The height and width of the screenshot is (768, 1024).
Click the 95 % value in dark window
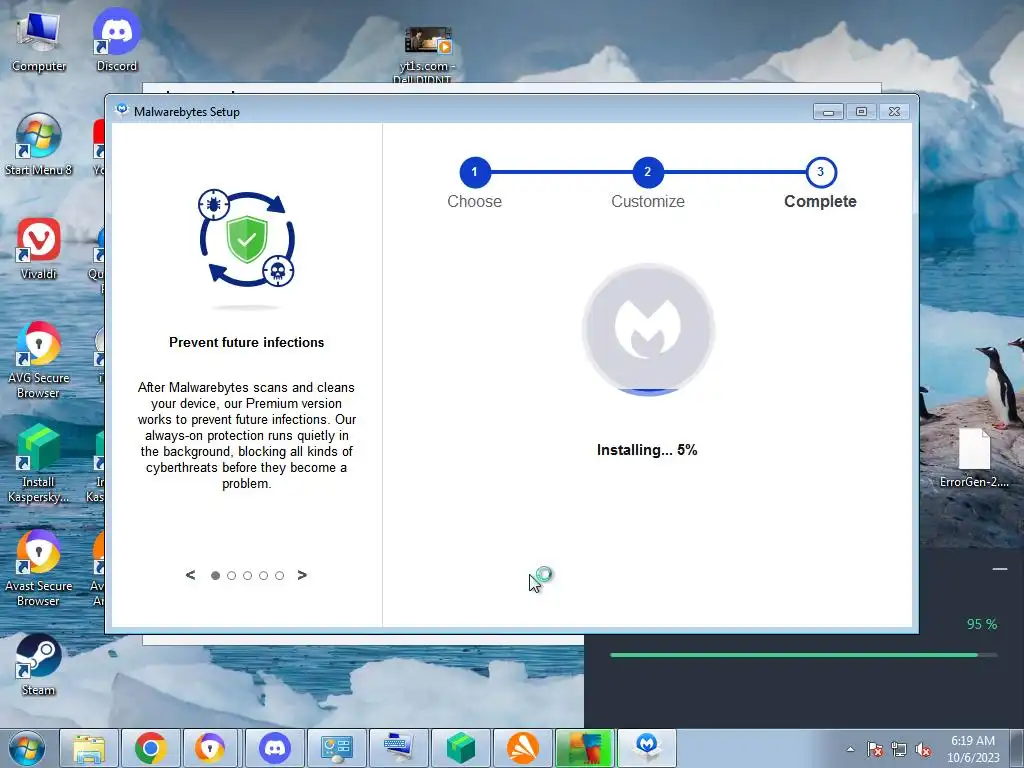coord(982,624)
